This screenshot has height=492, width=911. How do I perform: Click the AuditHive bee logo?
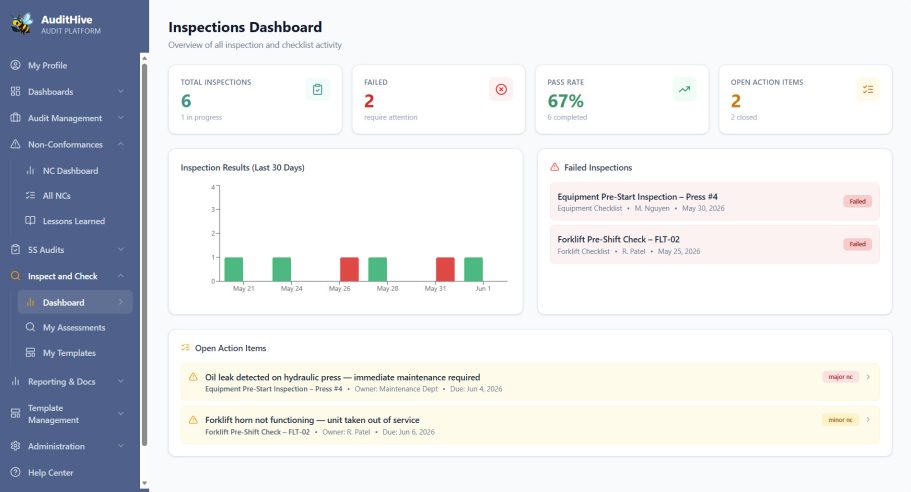tap(22, 24)
